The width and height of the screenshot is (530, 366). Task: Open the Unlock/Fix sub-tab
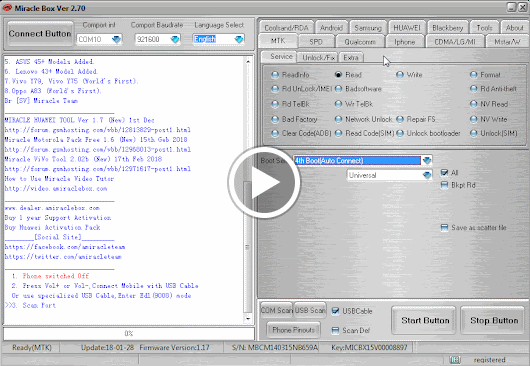click(x=318, y=57)
